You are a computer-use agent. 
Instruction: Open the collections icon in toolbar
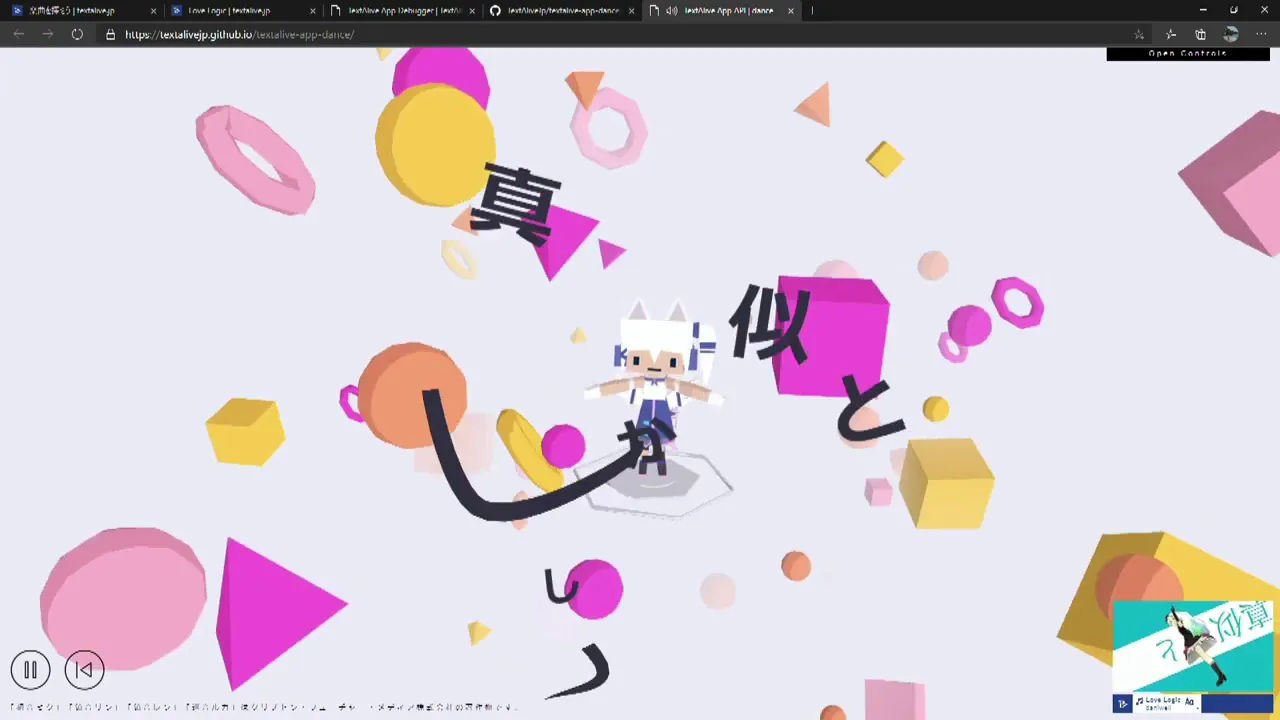pos(1201,34)
